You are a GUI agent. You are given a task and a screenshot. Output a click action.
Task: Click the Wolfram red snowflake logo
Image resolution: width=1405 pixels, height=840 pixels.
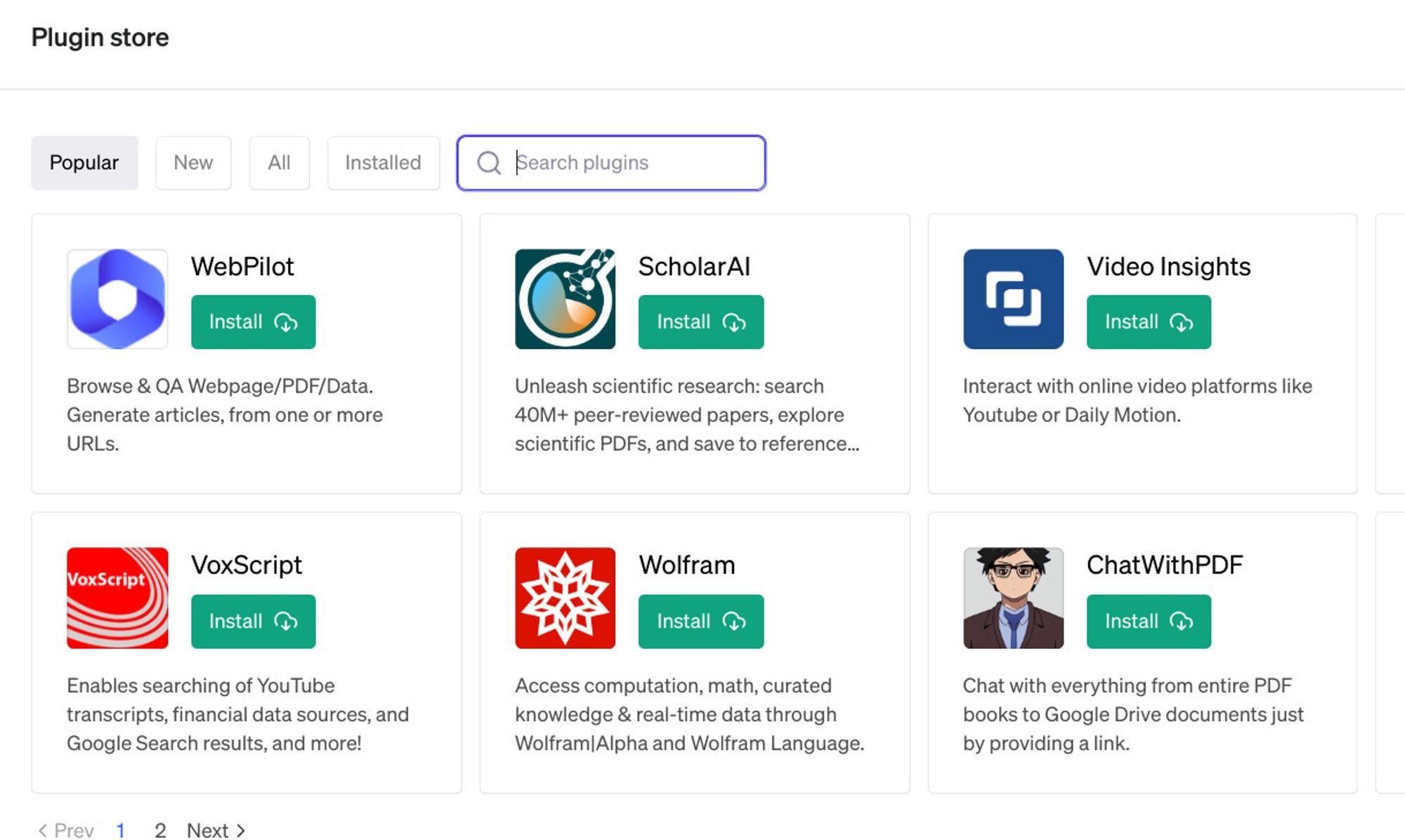565,598
